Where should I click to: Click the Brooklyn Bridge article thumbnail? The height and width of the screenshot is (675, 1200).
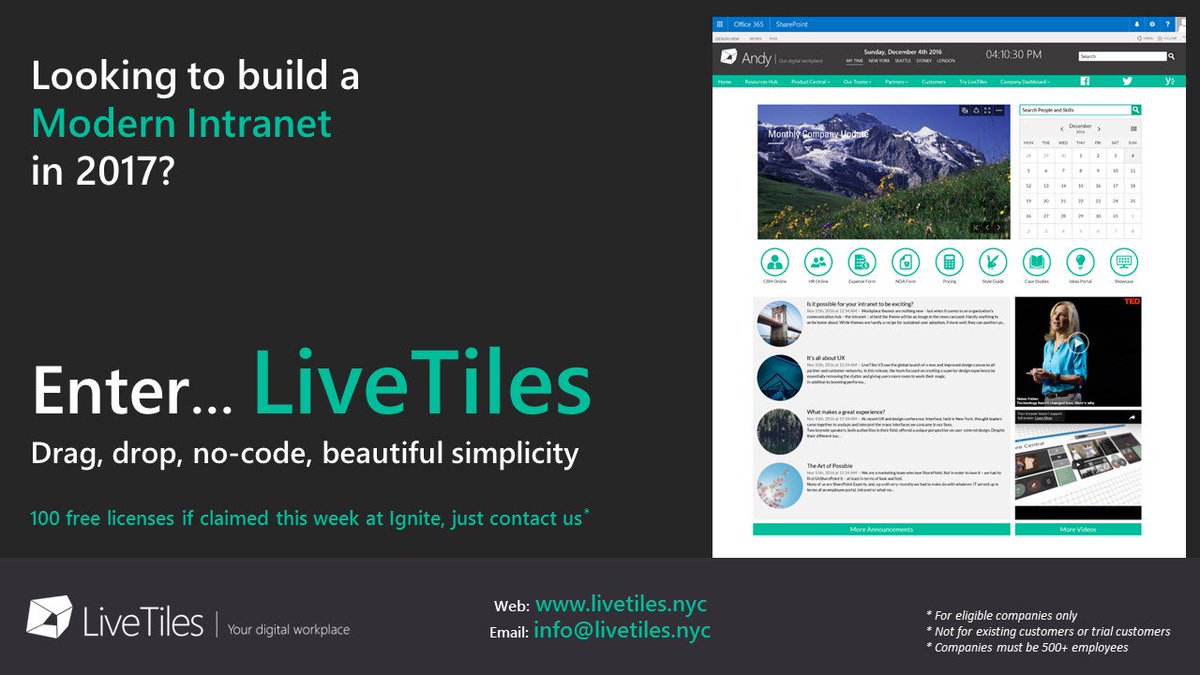coord(780,322)
